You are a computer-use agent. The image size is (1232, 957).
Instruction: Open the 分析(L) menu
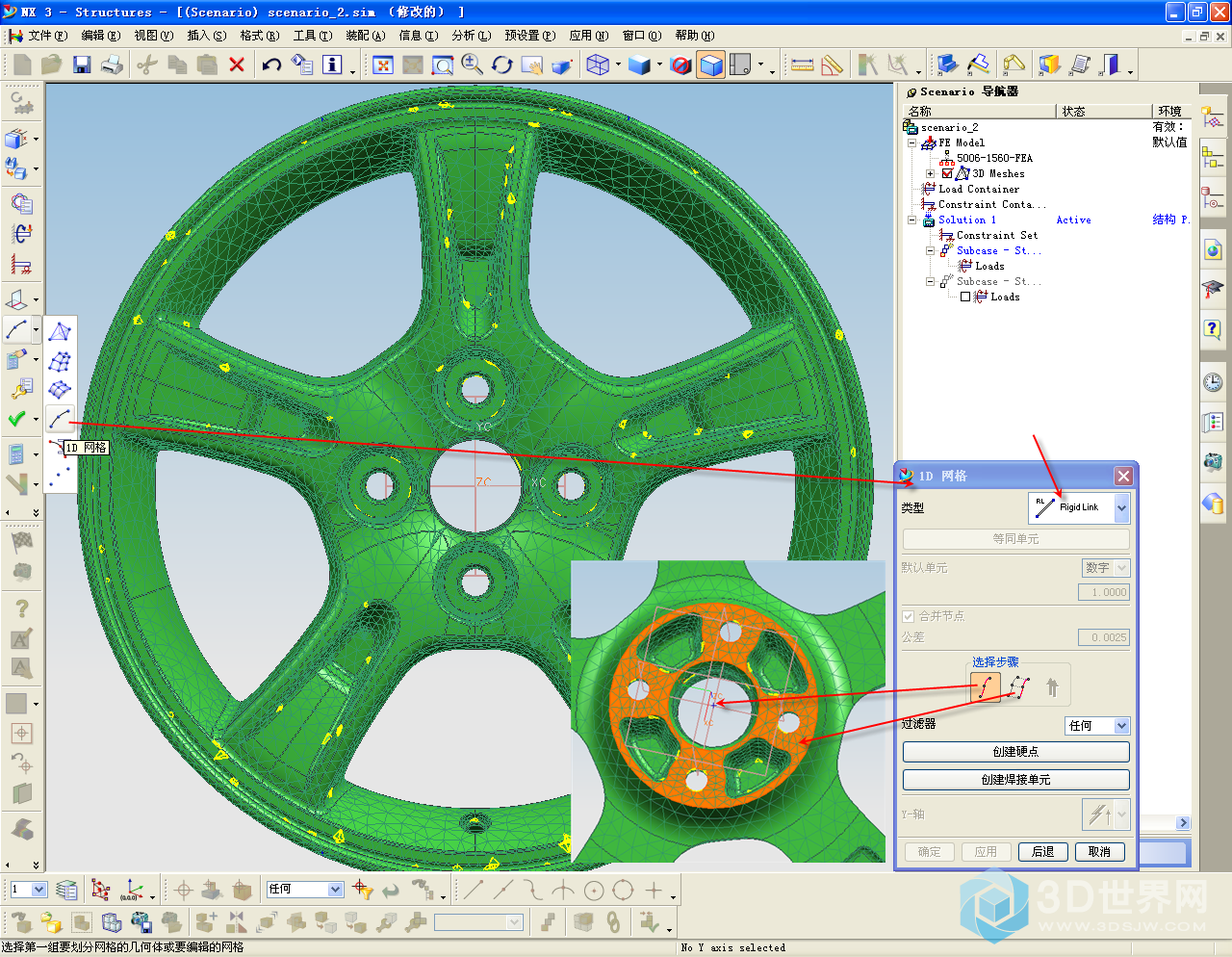click(472, 36)
